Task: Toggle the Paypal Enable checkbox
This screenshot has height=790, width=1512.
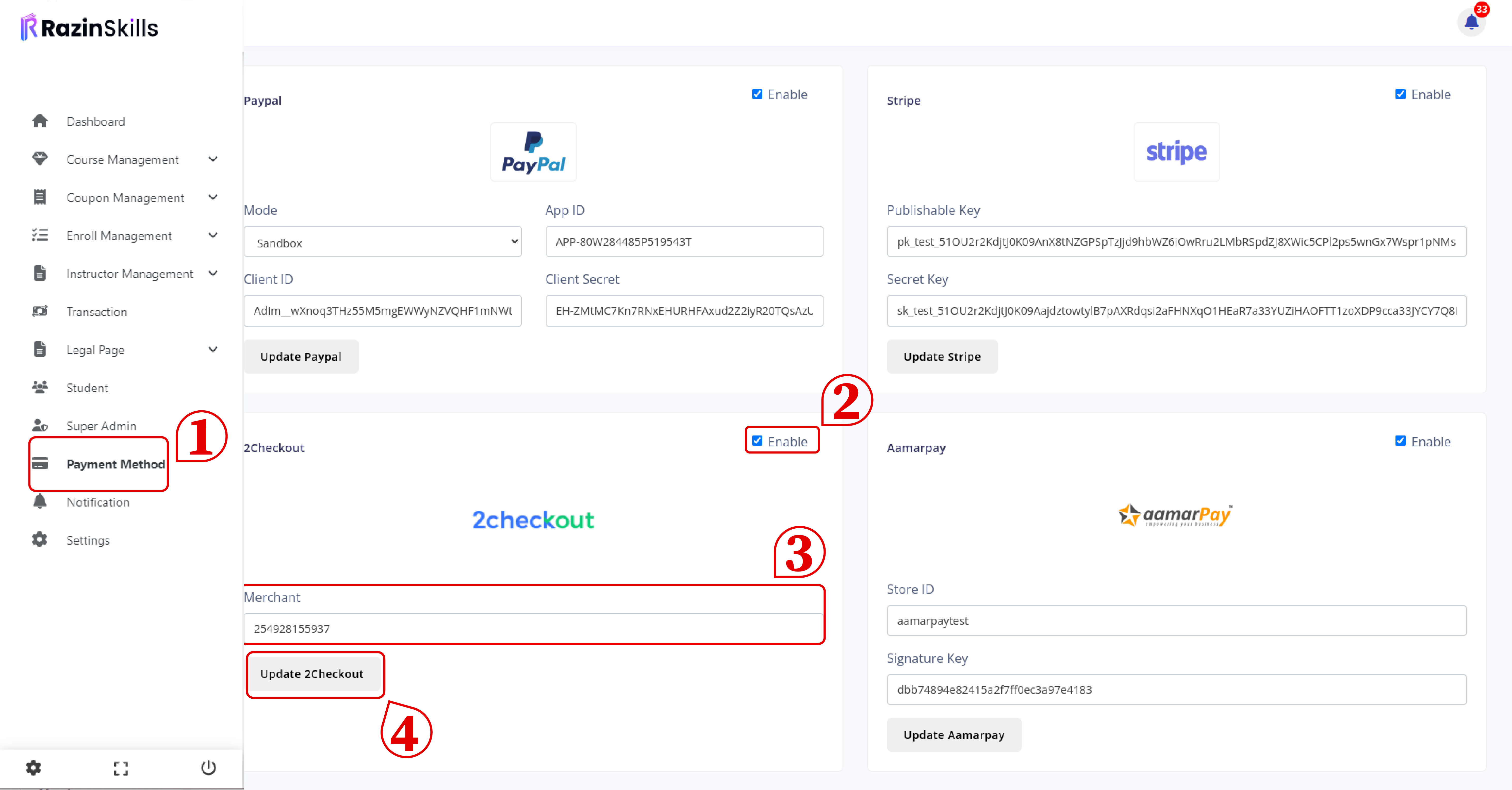Action: [757, 94]
